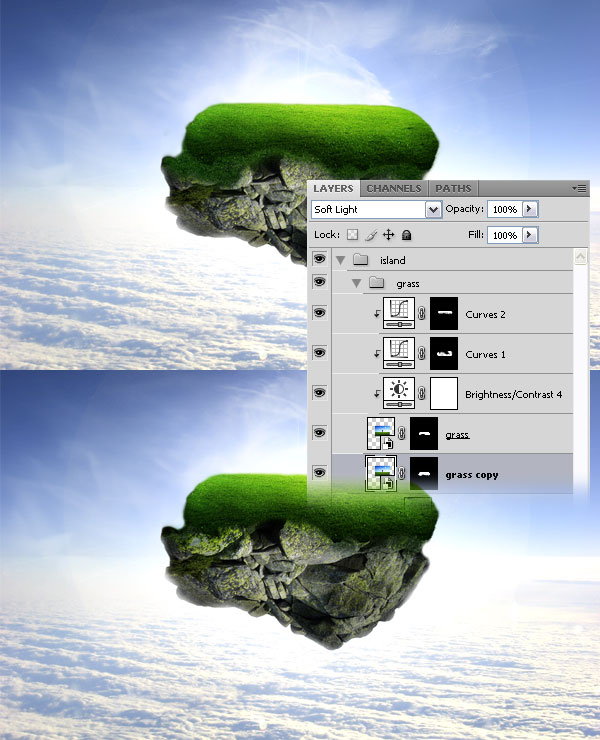600x740 pixels.
Task: Toggle lock all padlock icon
Action: pos(406,235)
